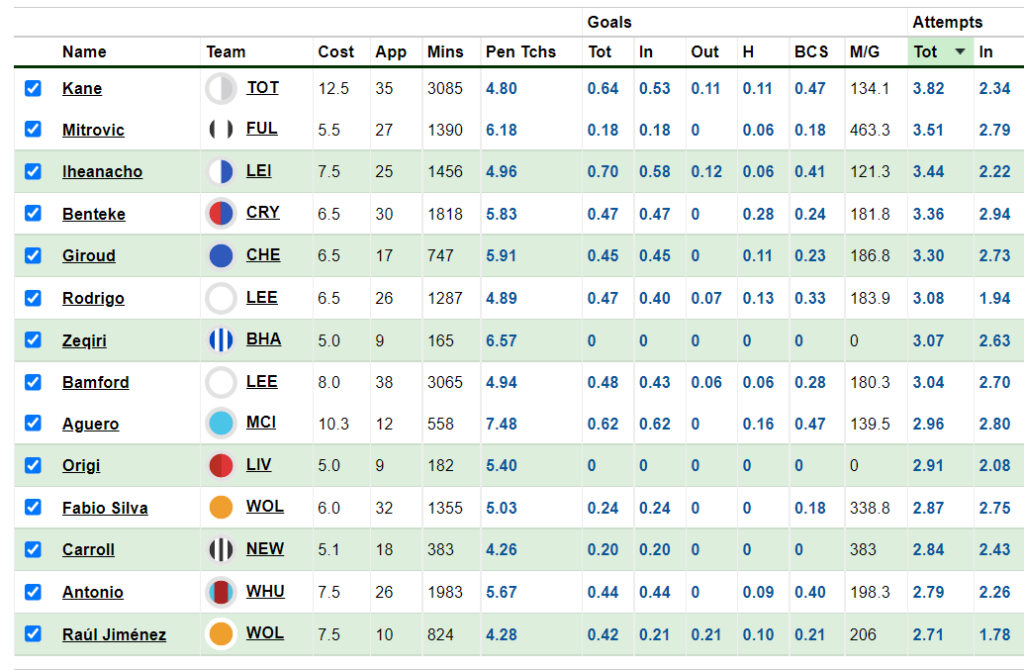Viewport: 1024px width, 670px height.
Task: Click the Brighton striped badge icon
Action: (221, 340)
